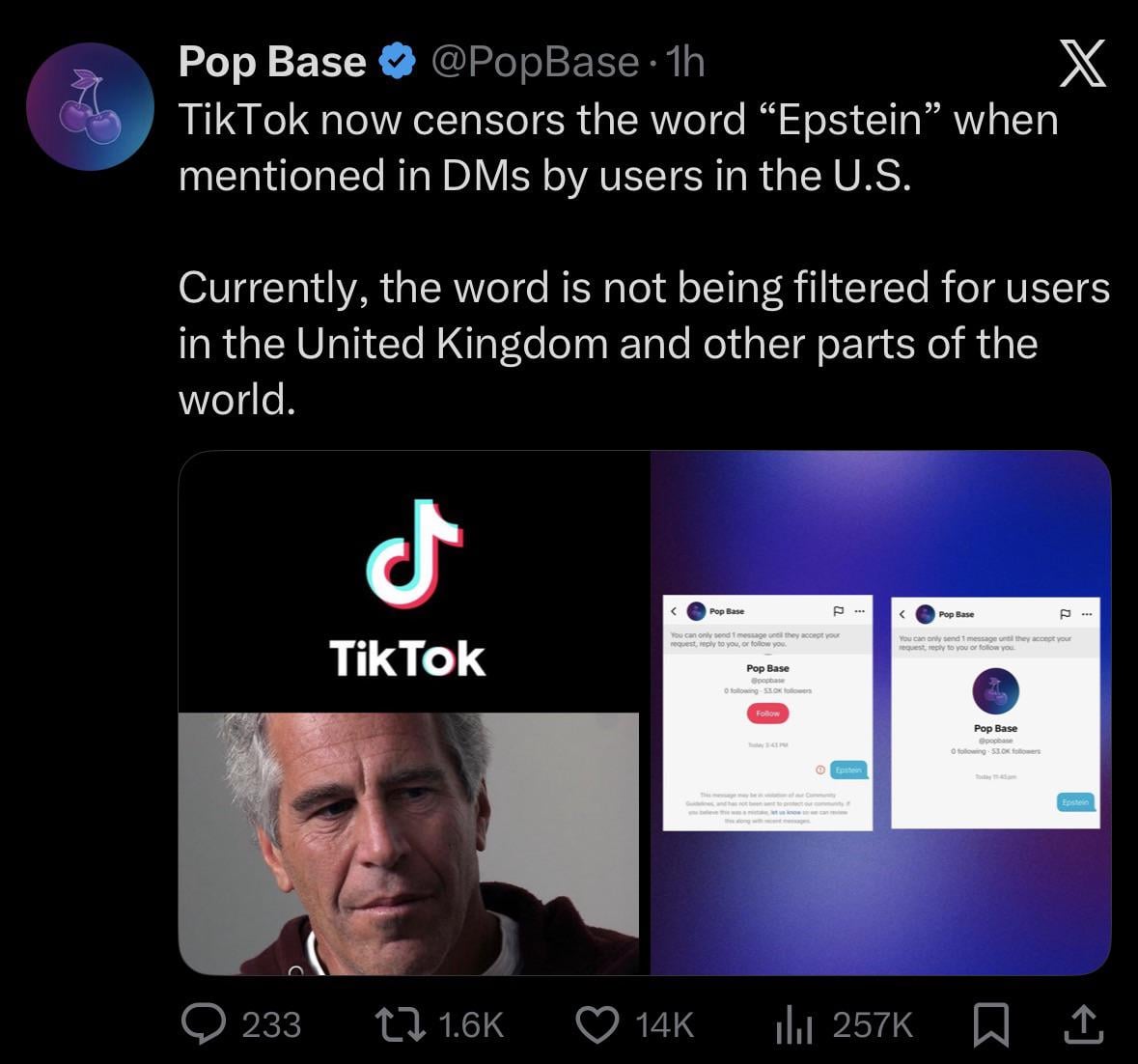Bookmark this Pop Base post
1138x1064 pixels.
(990, 1024)
